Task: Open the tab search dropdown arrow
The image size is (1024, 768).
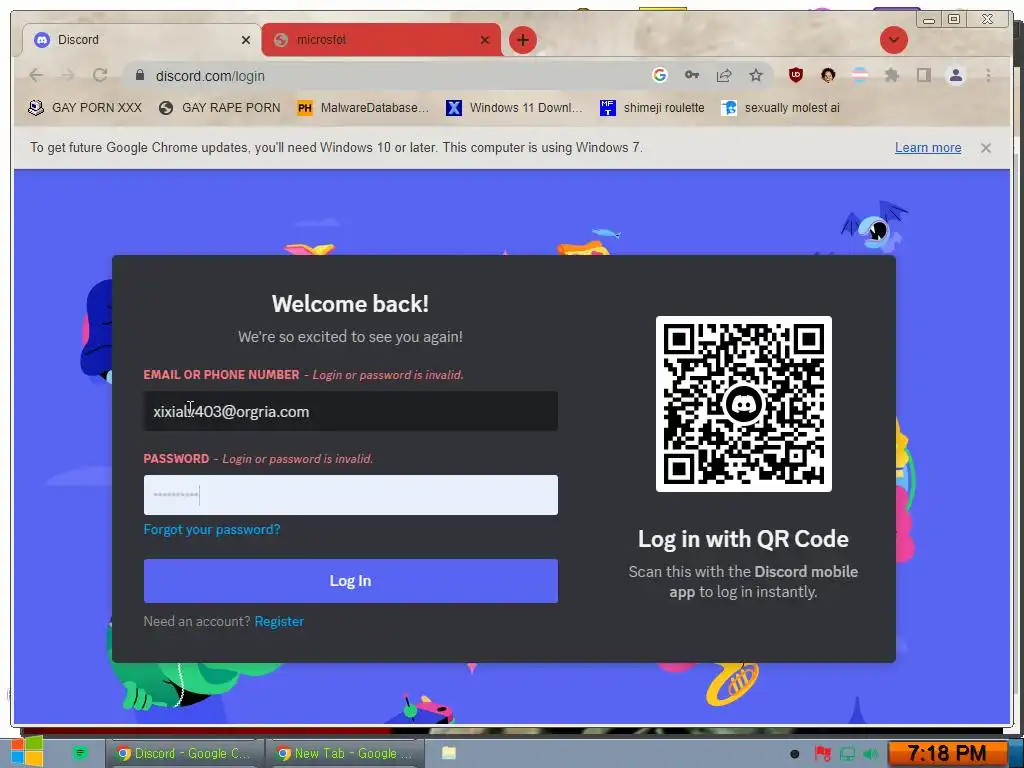Action: (x=893, y=40)
